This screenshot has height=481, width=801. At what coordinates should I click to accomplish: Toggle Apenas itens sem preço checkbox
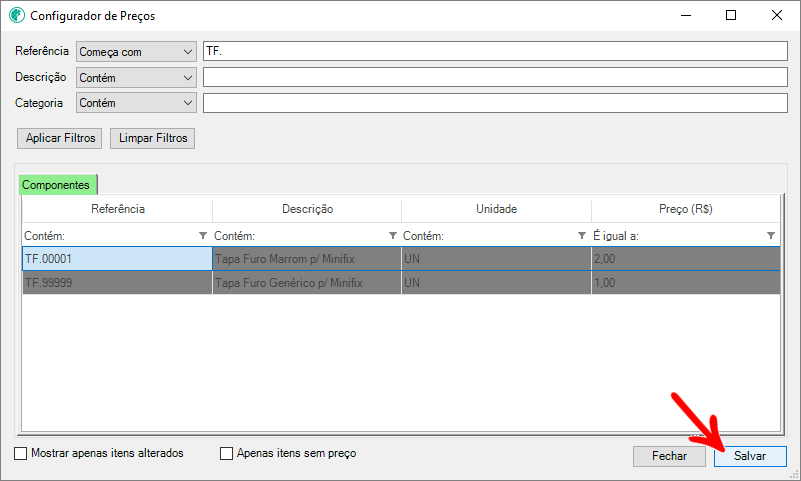tap(226, 453)
